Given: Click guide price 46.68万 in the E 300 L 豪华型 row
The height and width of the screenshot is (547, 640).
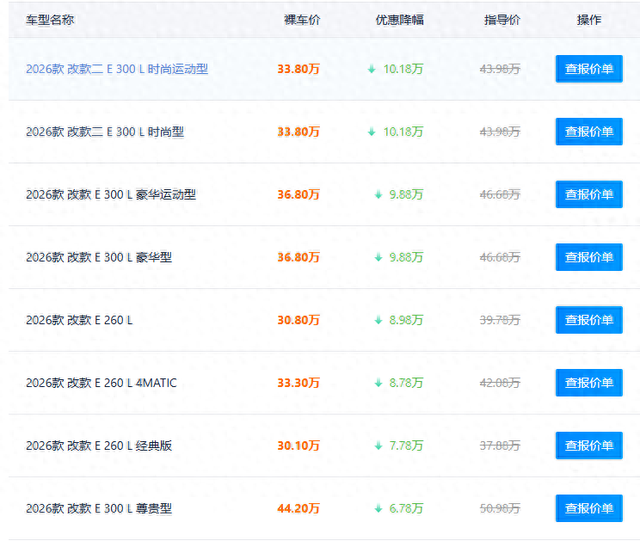Looking at the screenshot, I should (500, 258).
